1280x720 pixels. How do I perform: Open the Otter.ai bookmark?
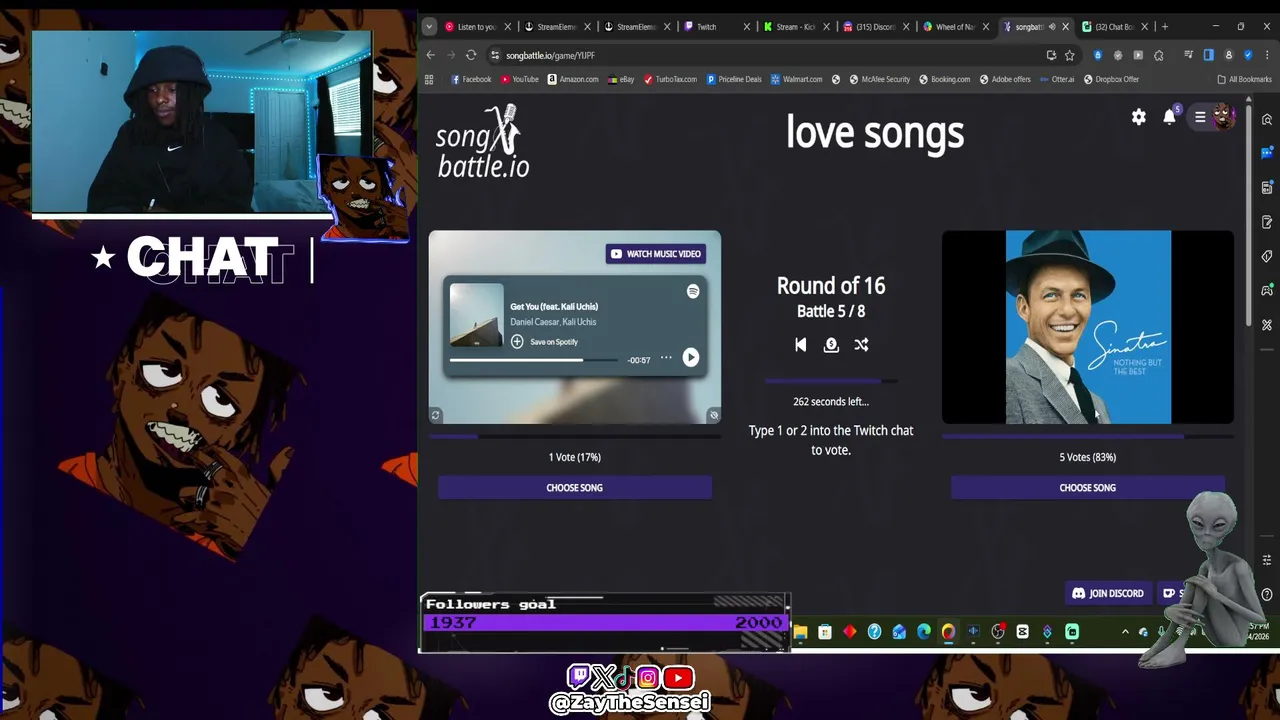(1056, 79)
